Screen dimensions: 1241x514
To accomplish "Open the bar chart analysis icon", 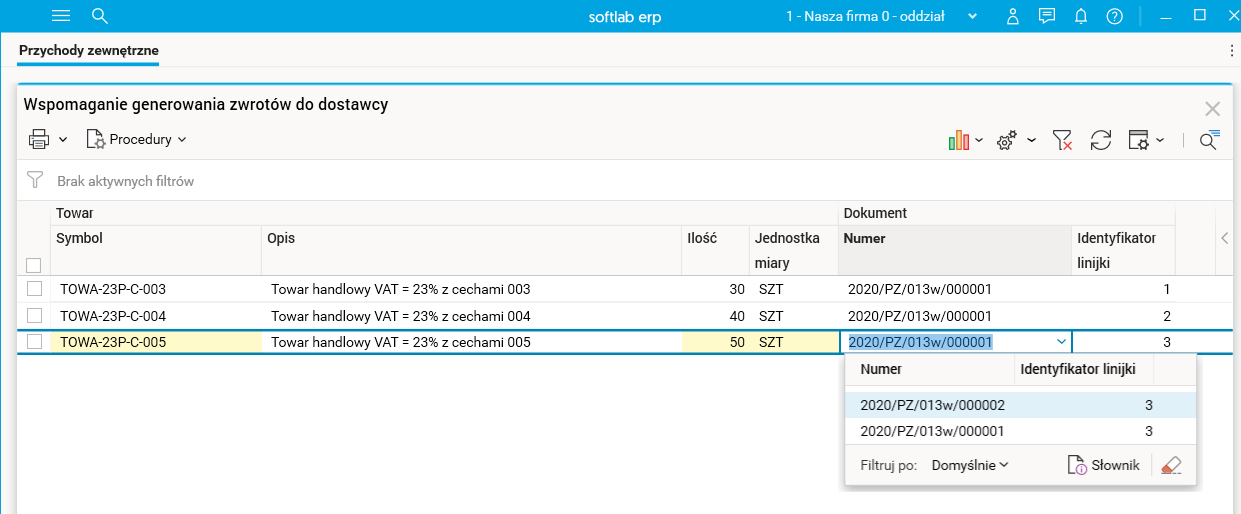I will tap(959, 140).
